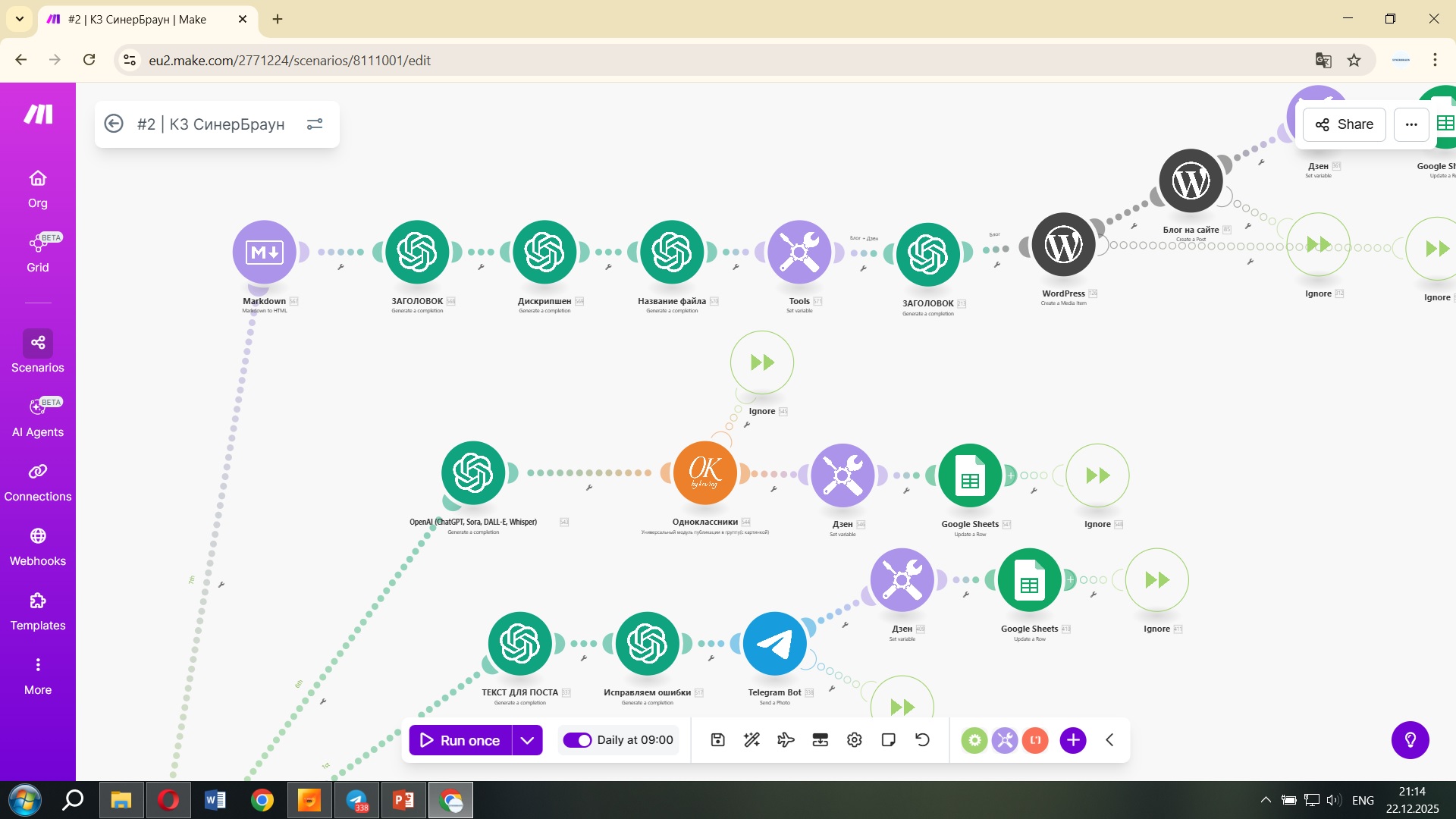
Task: Select the Markdown module
Action: point(265,253)
